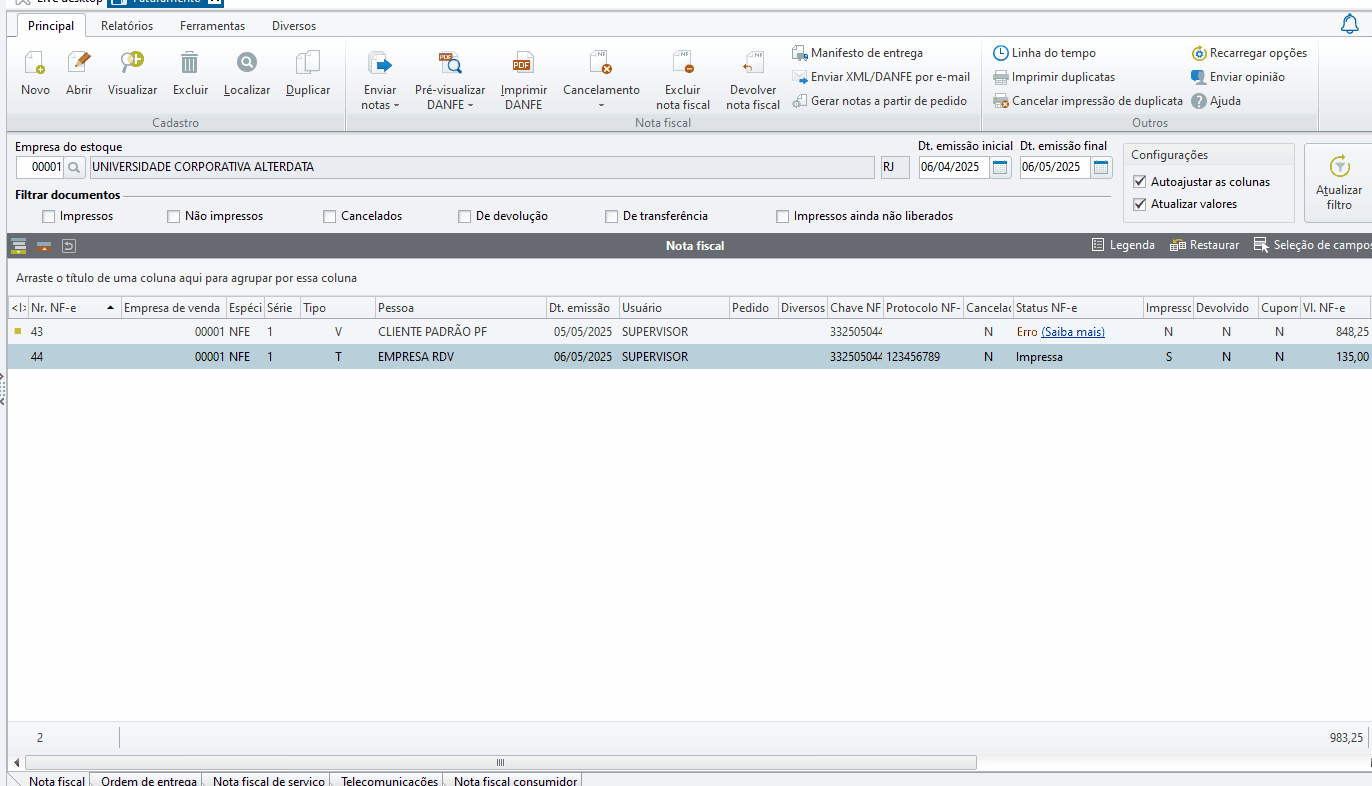Open the Nota fiscal consumidor tab
Screen dimensions: 1372x786
pos(514,781)
